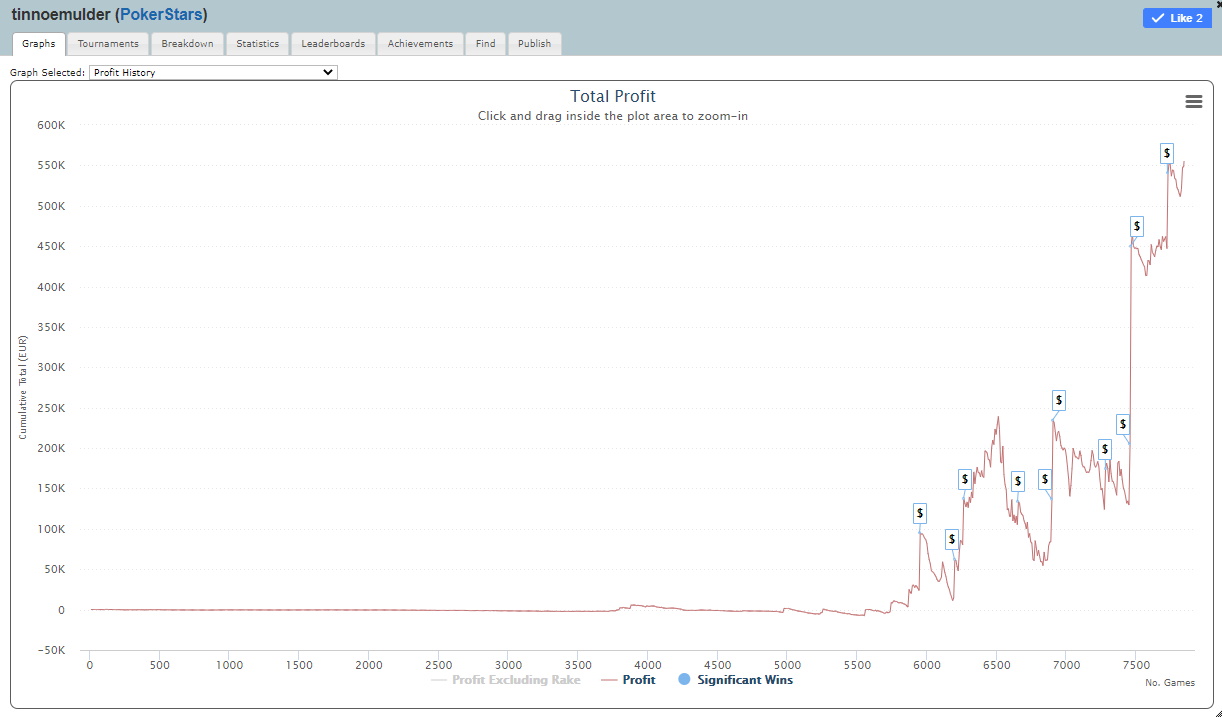1222x719 pixels.
Task: Select the $ marker just below the 450K line
Action: click(1137, 226)
